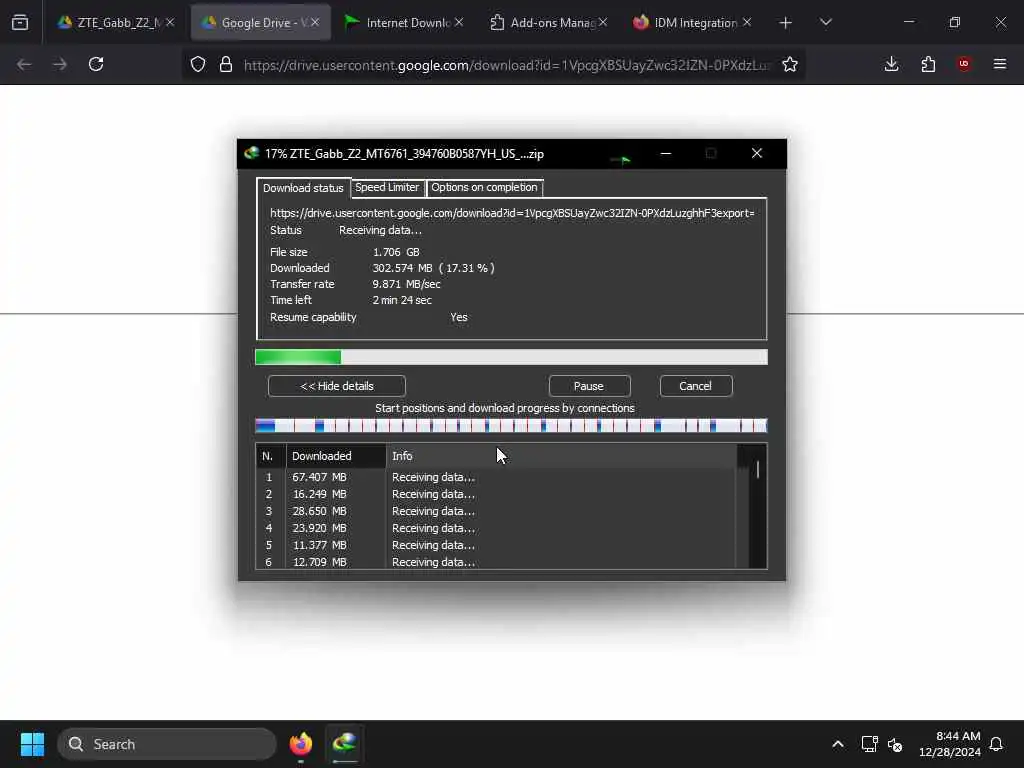Click the IDM icon in dialog title
The height and width of the screenshot is (768, 1024).
pyautogui.click(x=251, y=154)
